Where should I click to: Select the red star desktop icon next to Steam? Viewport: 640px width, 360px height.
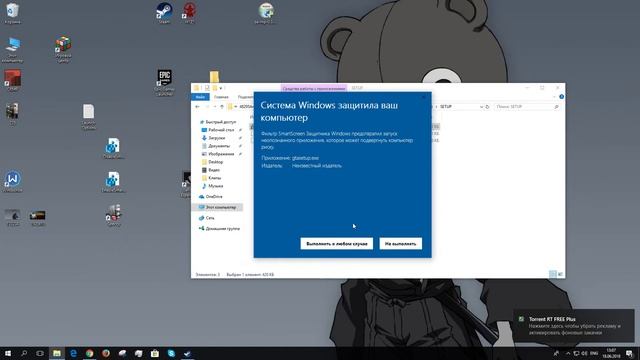tap(189, 13)
